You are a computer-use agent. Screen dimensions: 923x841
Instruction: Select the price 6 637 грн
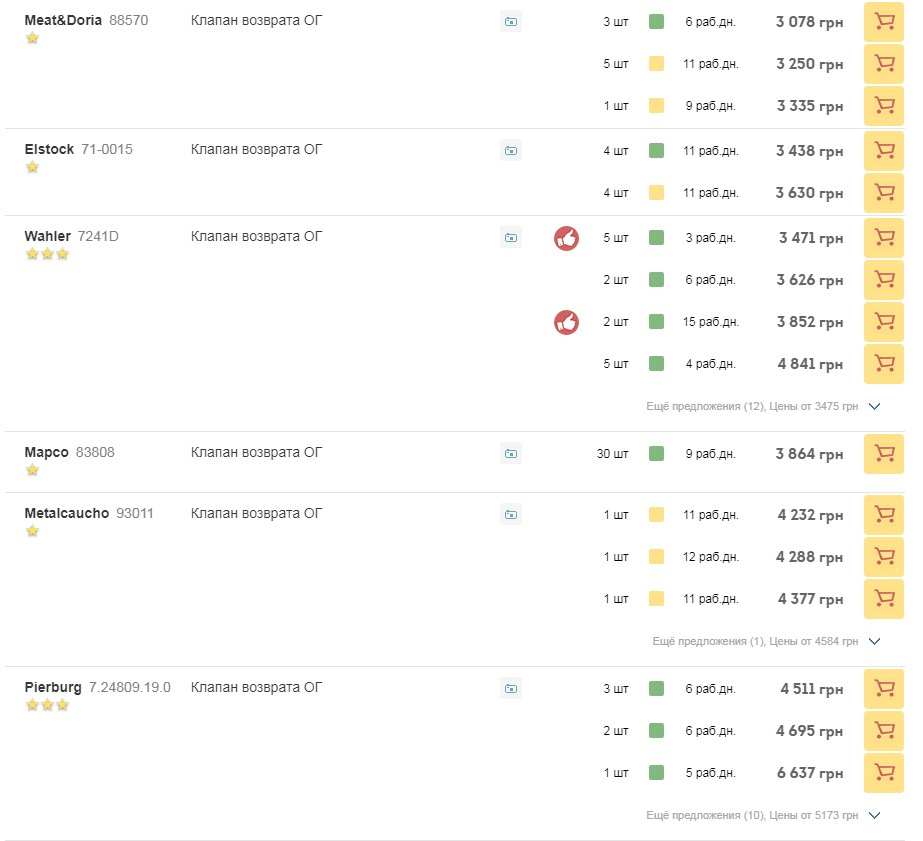809,773
